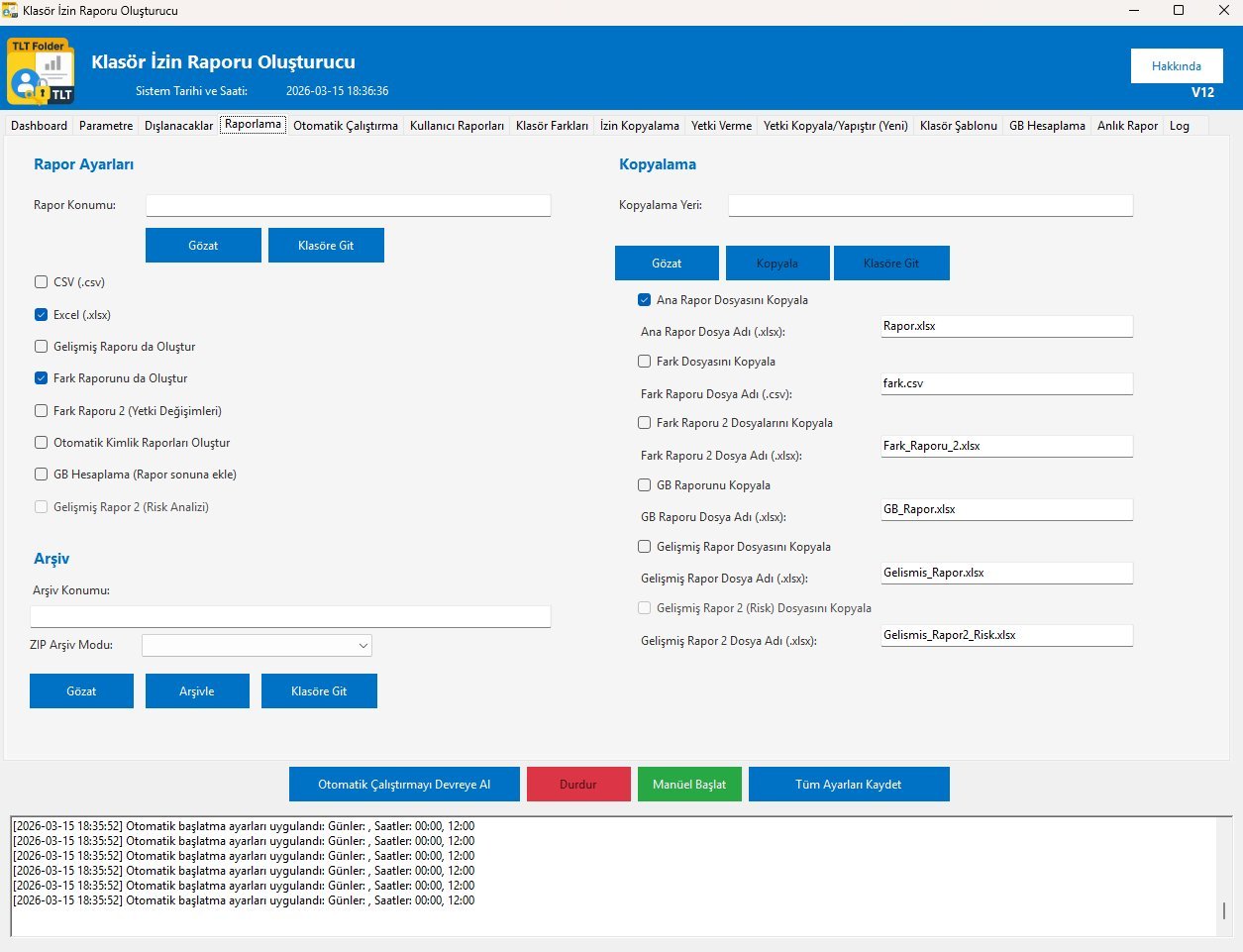This screenshot has width=1243, height=952.
Task: Check Fark Raporu 2 (Yetki Değişimleri)
Action: coord(42,411)
